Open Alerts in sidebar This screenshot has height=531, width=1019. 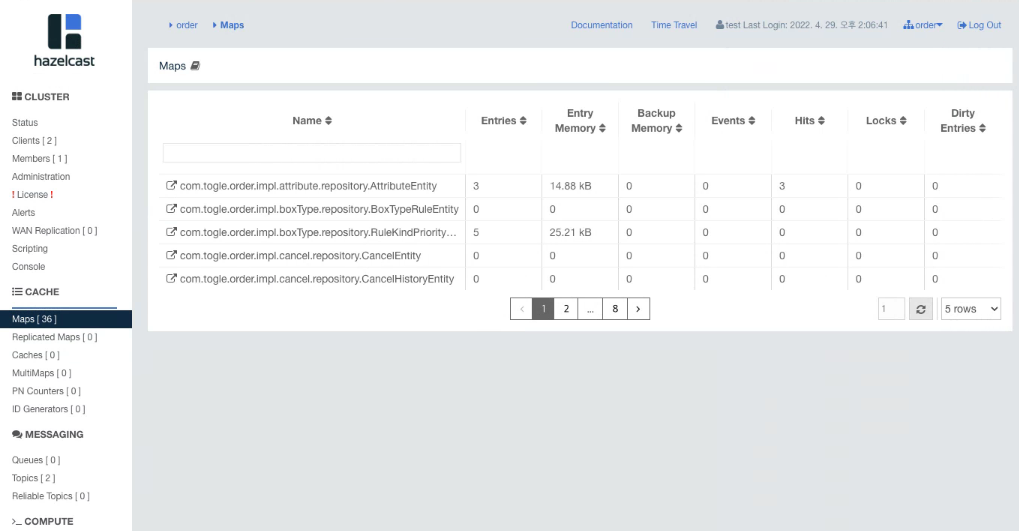[x=23, y=213]
